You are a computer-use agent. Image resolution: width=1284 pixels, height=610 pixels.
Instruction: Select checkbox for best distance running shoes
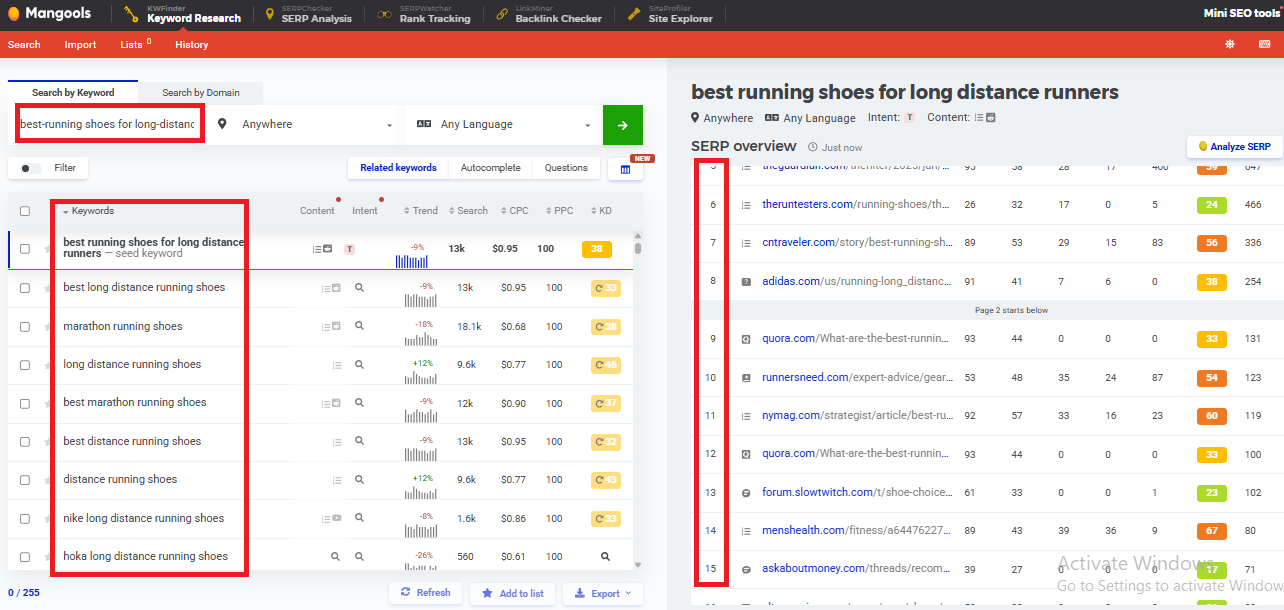[x=25, y=441]
